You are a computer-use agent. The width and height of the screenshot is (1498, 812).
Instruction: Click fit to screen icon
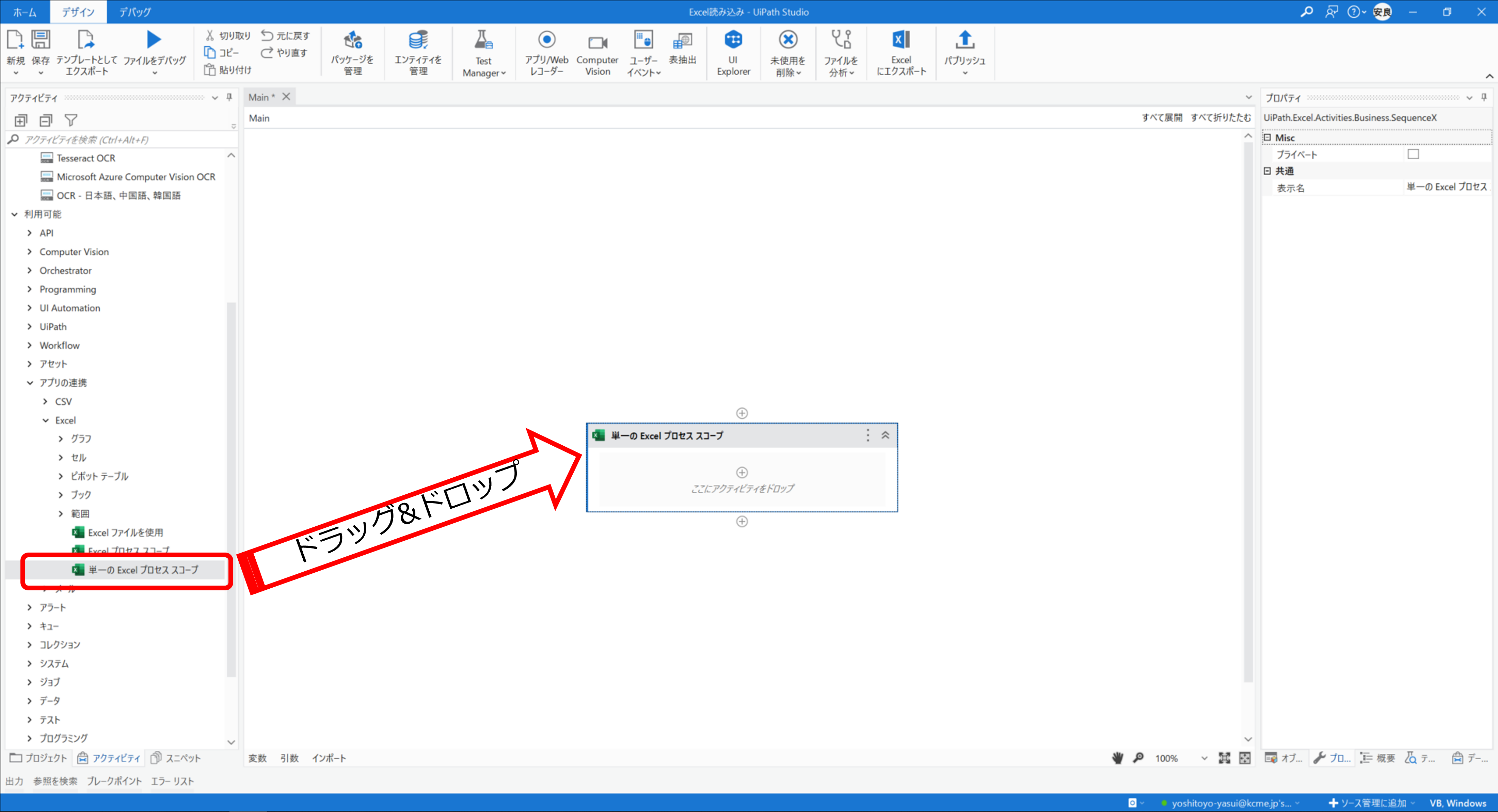(1225, 758)
